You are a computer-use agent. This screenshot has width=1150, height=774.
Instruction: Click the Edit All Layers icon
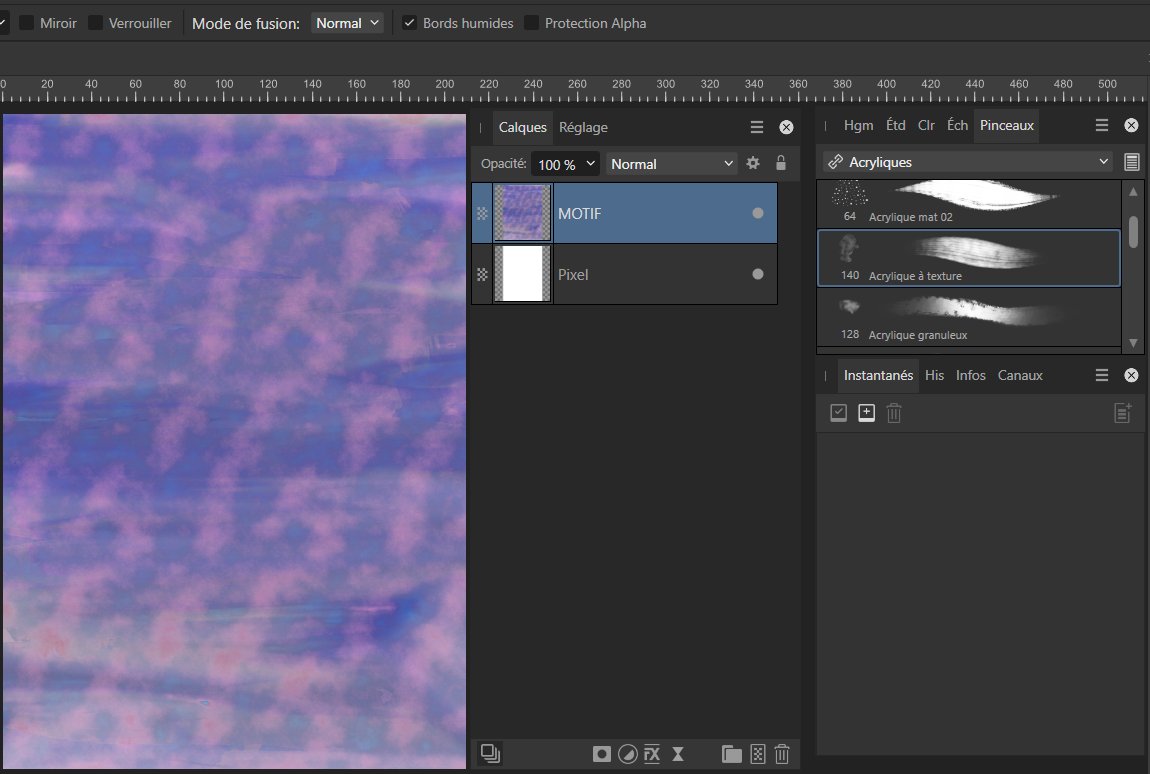(x=490, y=753)
